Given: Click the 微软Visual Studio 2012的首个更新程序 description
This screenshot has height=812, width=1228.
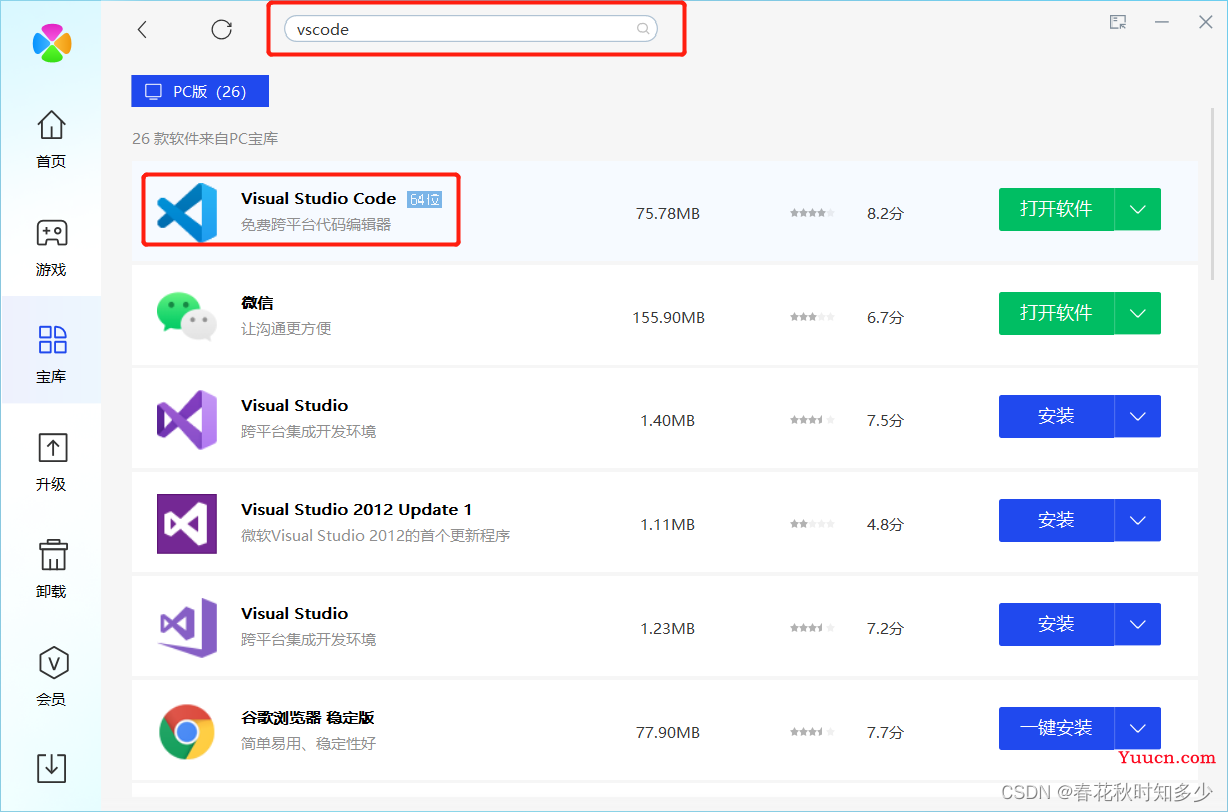Looking at the screenshot, I should pyautogui.click(x=376, y=535).
